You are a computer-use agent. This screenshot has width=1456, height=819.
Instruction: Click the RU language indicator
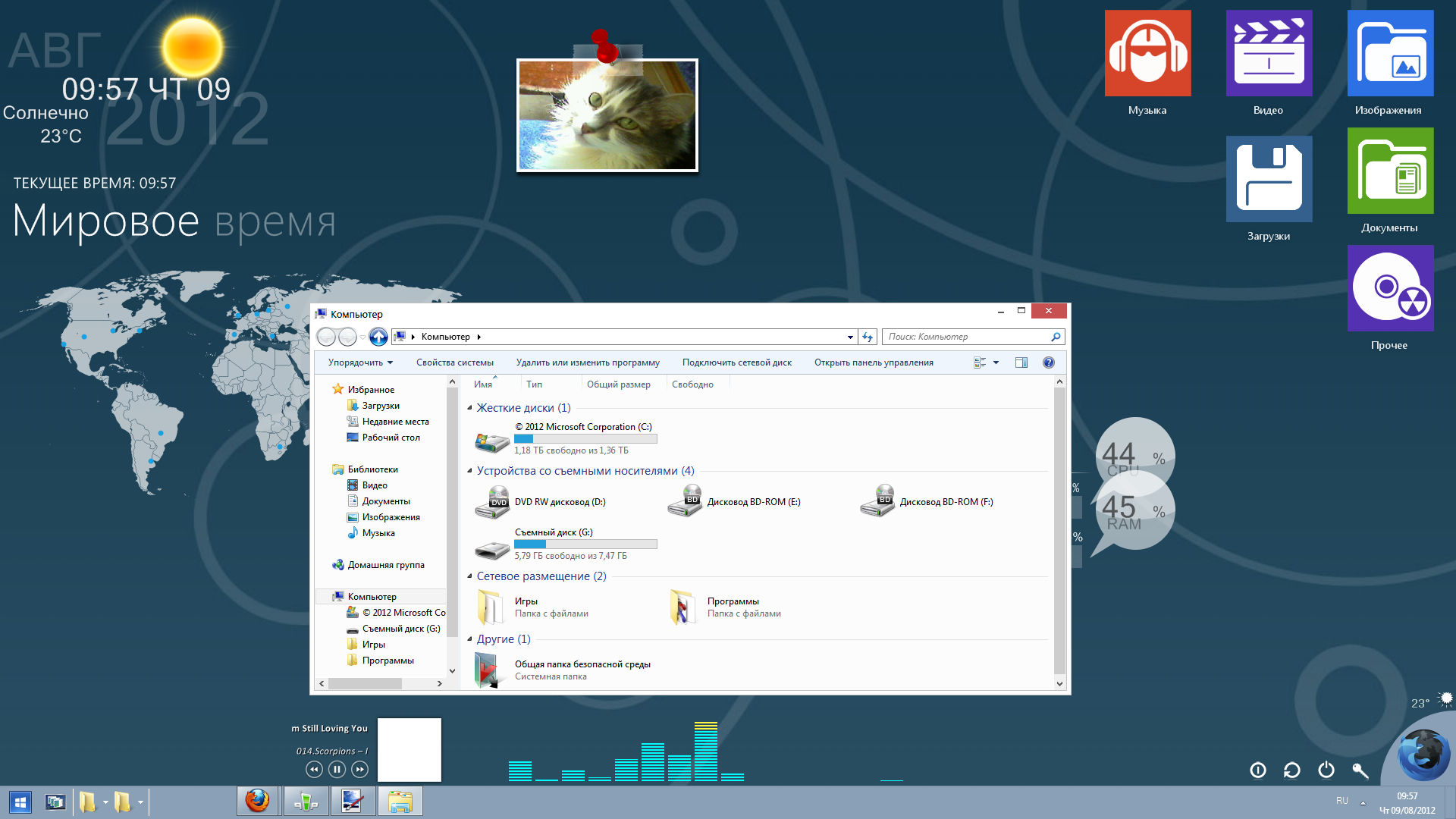click(1342, 801)
